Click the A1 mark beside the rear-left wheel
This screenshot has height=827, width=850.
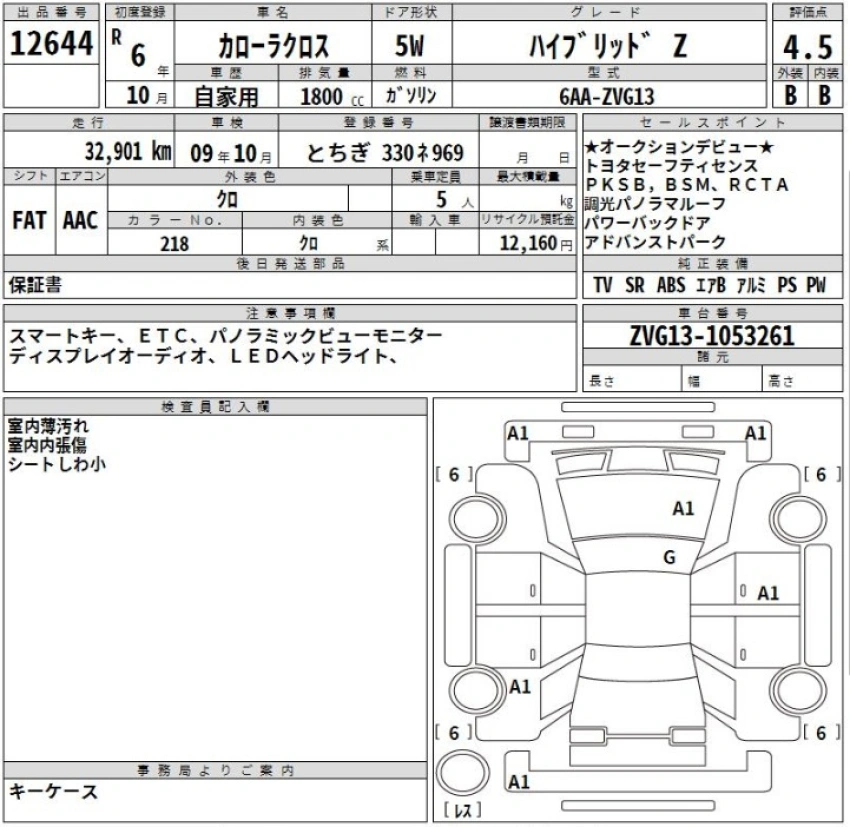pos(520,687)
